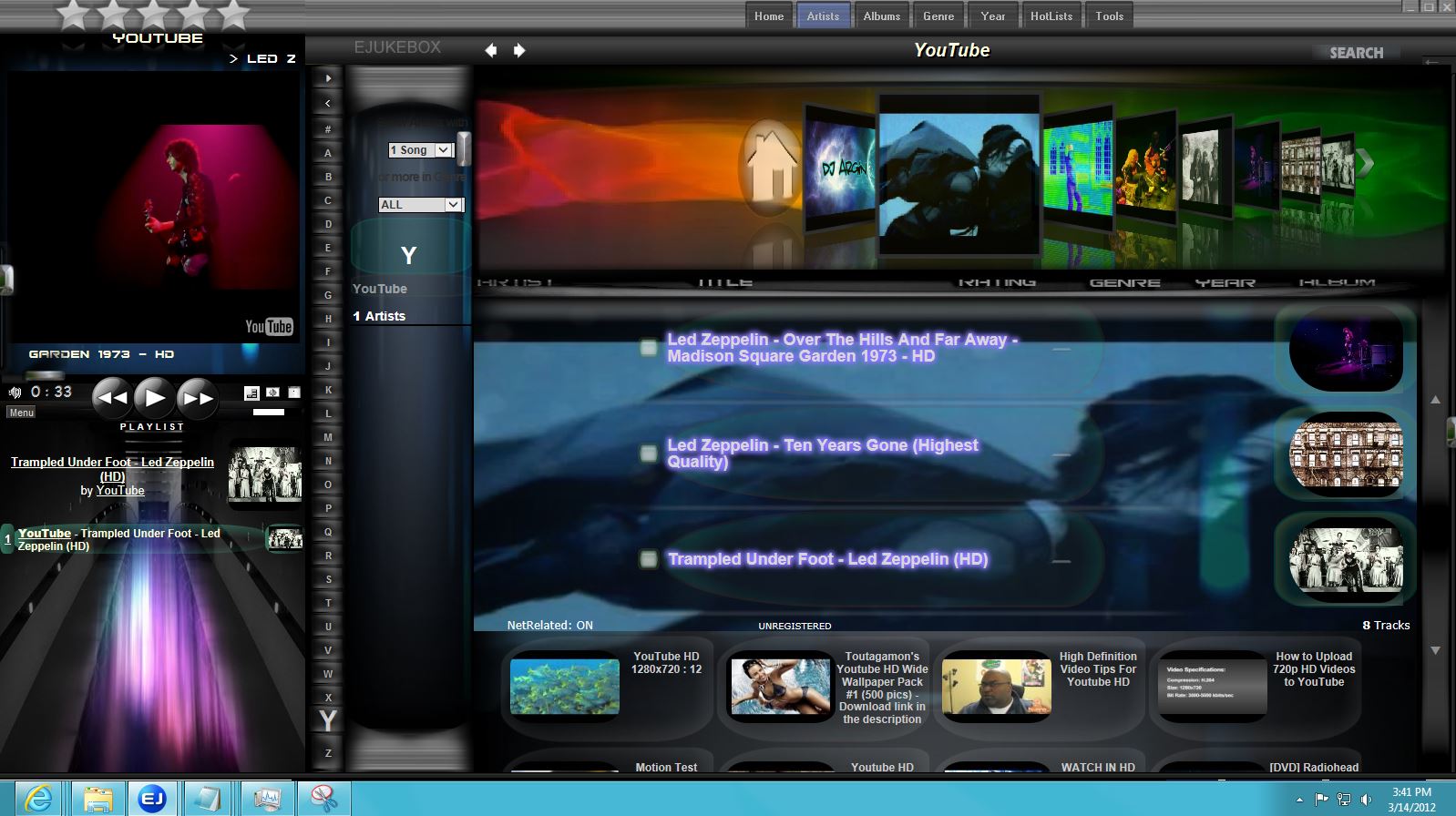Click the speaker volume icon

point(15,393)
